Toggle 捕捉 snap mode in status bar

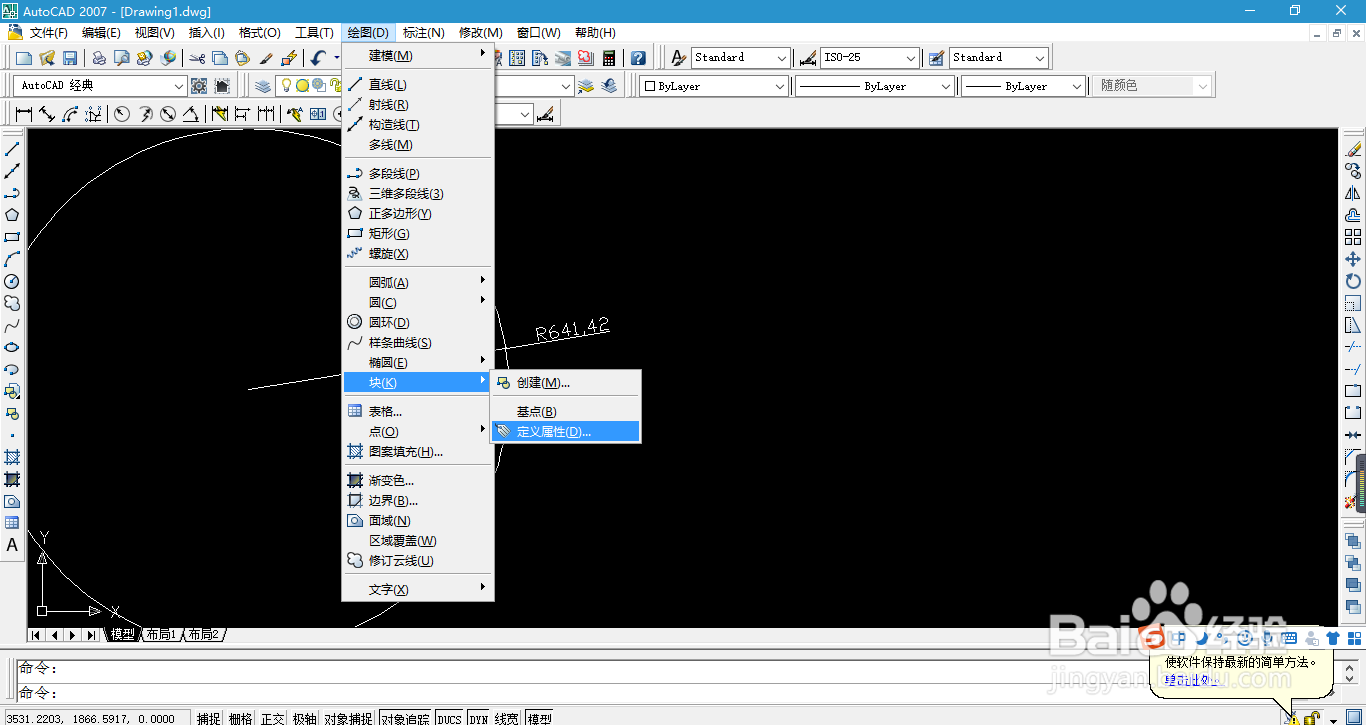(x=209, y=718)
